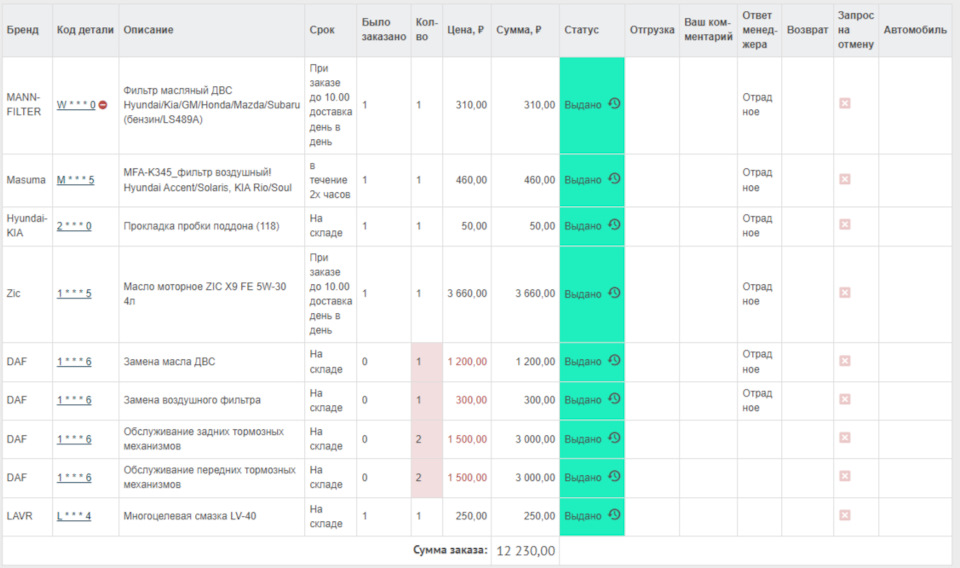Click the Было заказано column header

point(383,29)
